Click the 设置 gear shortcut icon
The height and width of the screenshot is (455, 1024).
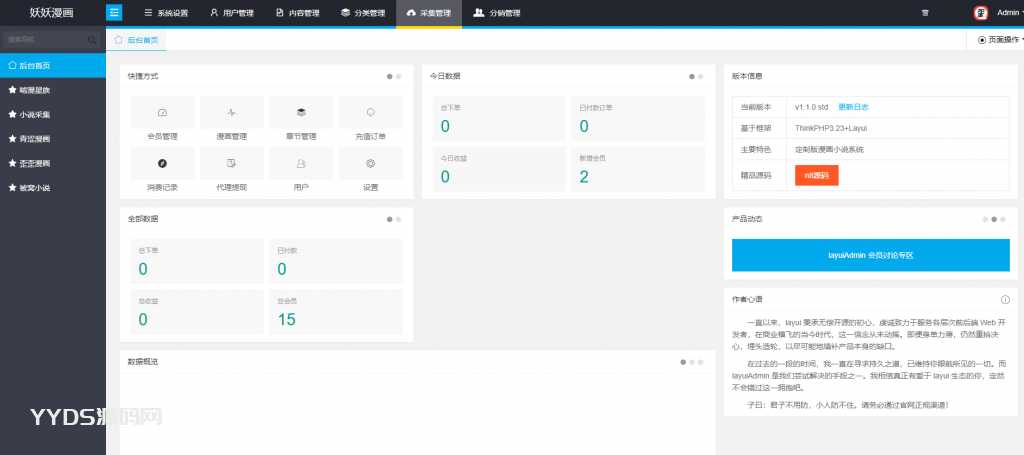pyautogui.click(x=370, y=163)
